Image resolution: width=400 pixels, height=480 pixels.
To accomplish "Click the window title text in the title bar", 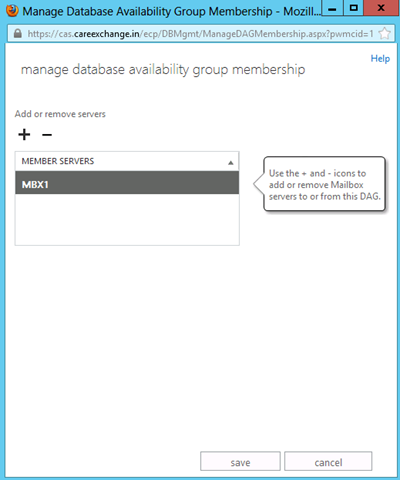I will [x=171, y=11].
